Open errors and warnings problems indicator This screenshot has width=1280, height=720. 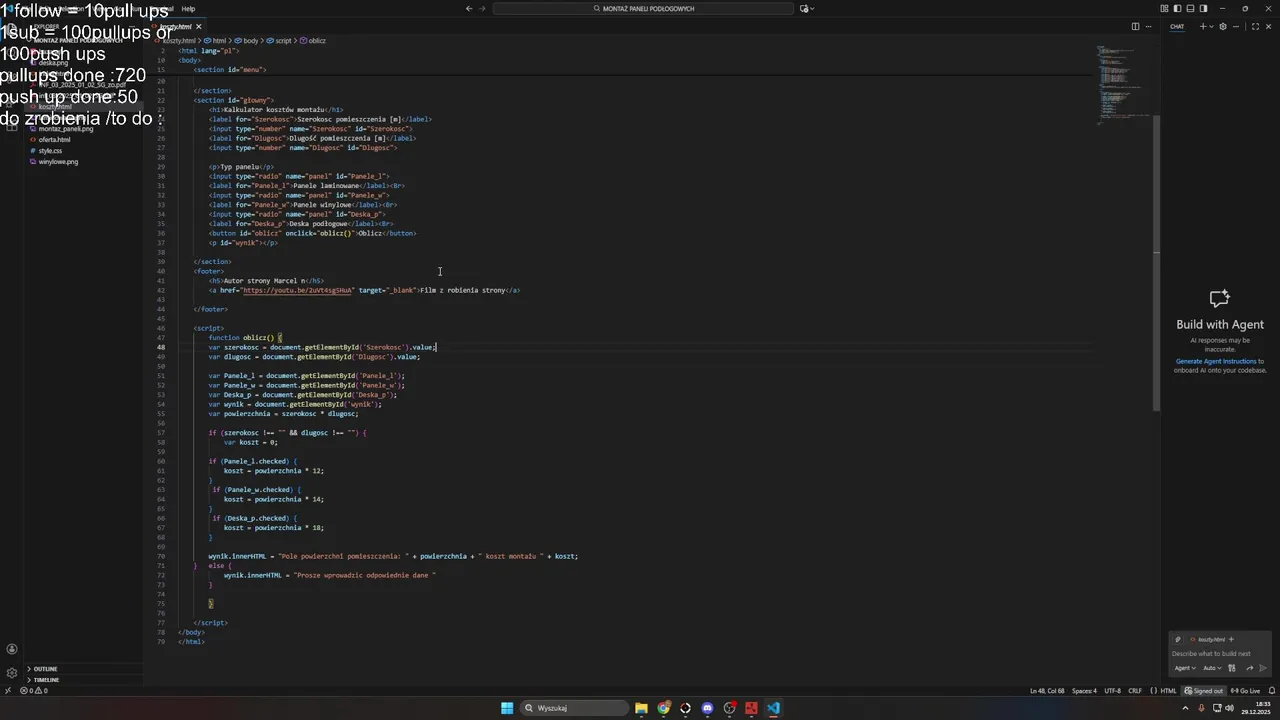click(34, 691)
